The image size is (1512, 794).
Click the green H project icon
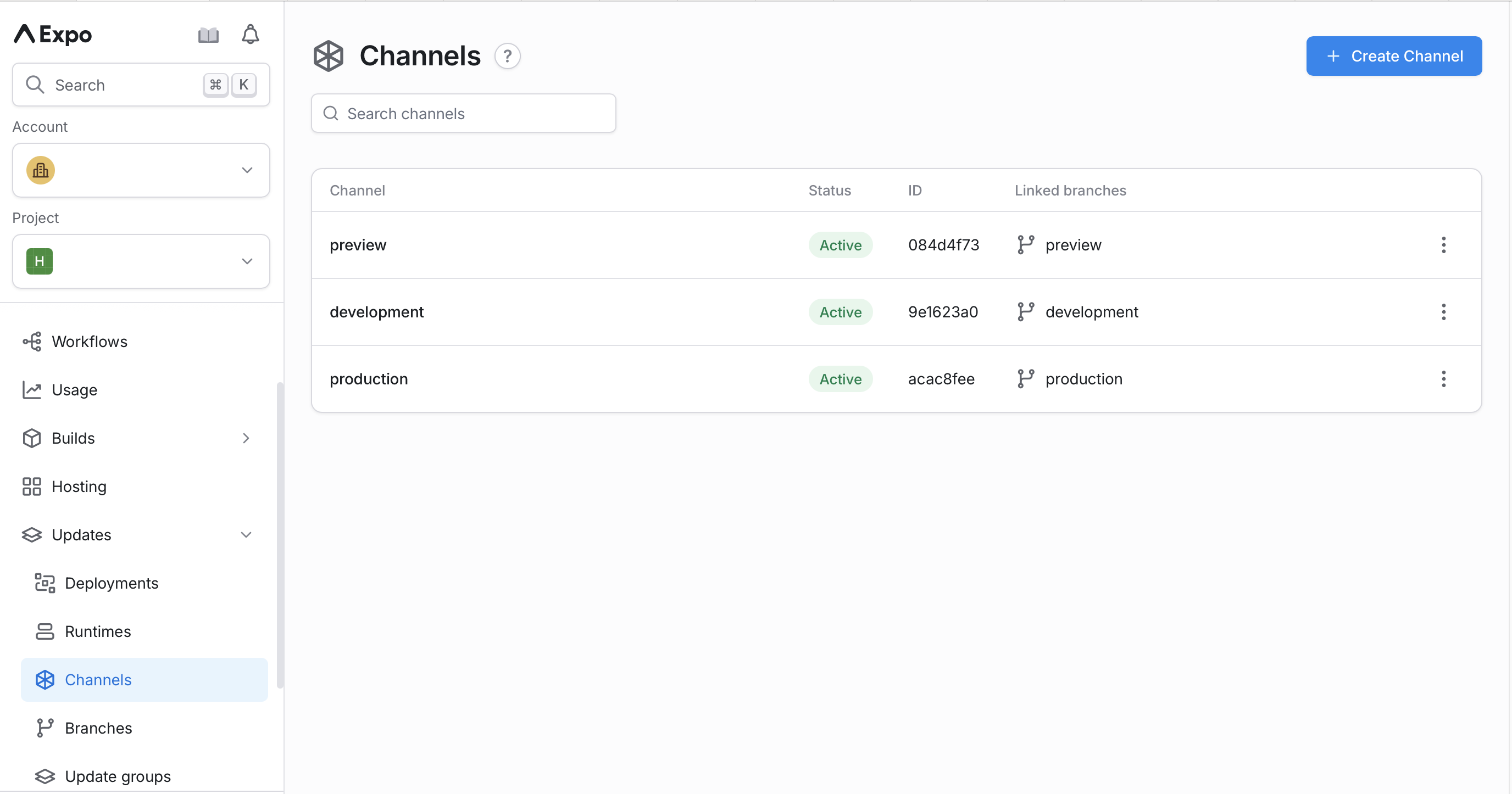click(40, 261)
